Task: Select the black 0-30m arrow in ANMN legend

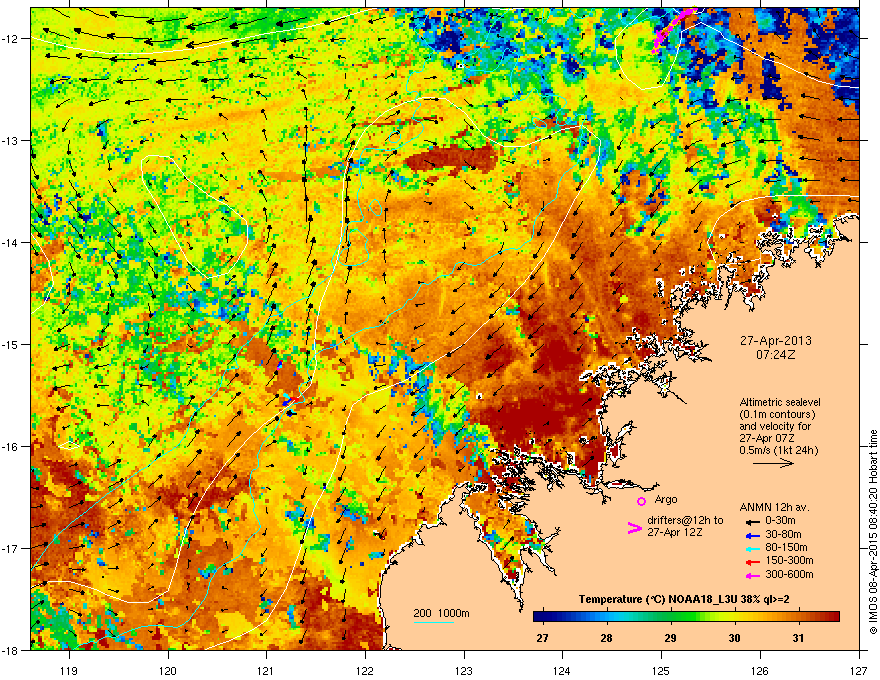Action: 753,521
